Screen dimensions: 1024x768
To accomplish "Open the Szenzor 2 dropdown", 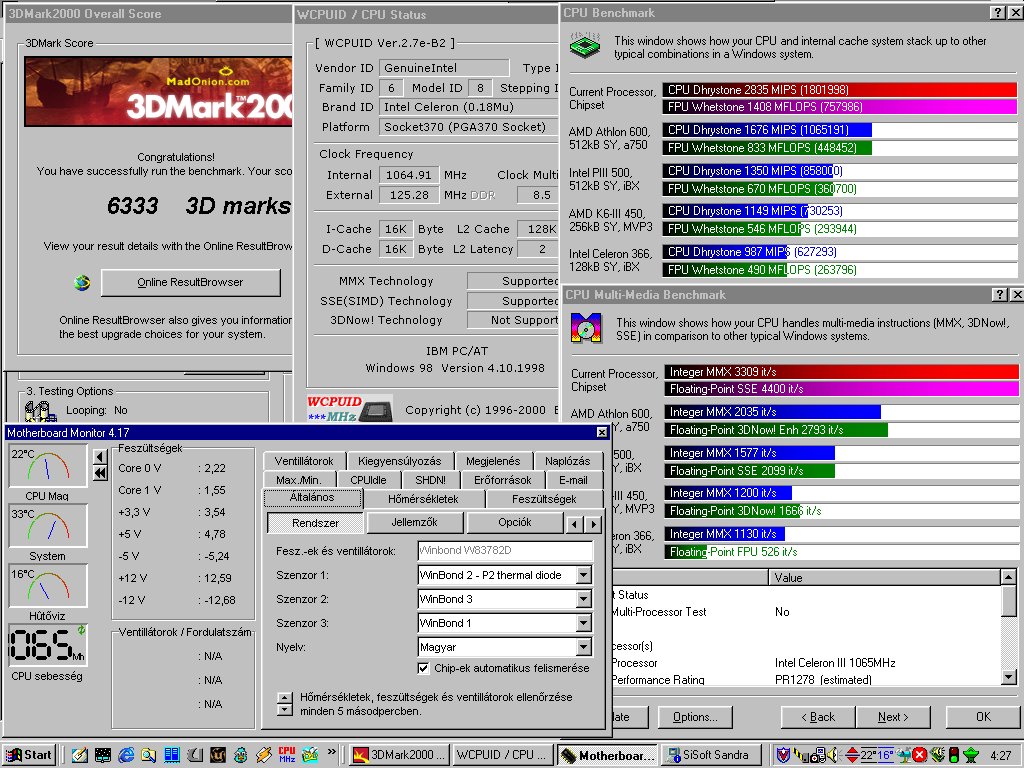I will (x=584, y=599).
